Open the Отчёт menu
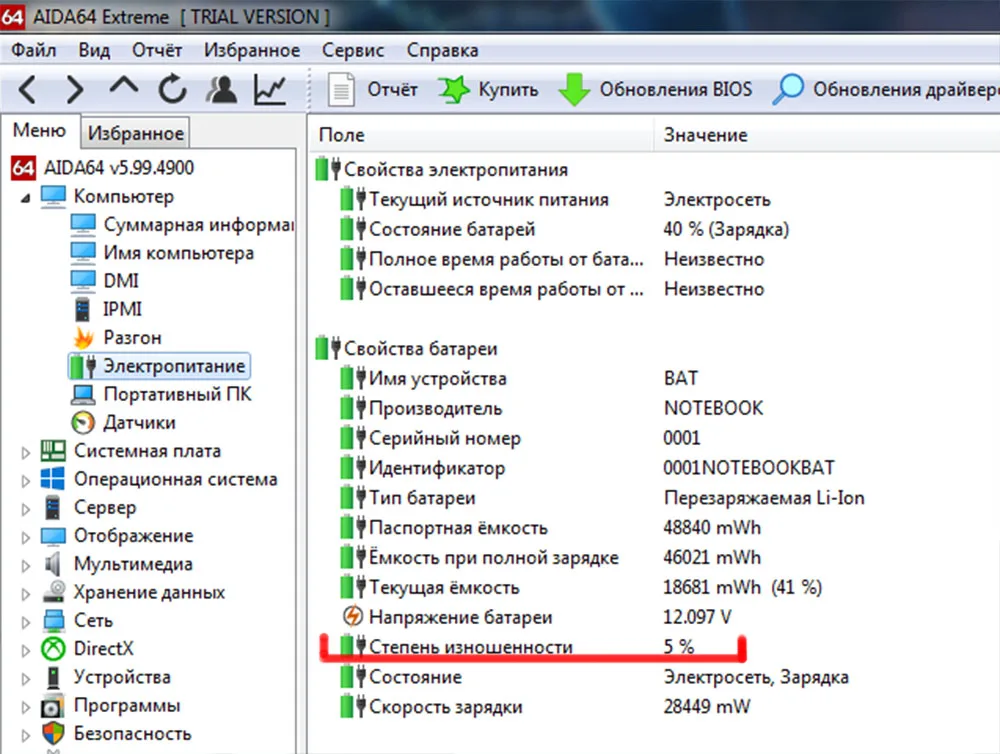Image resolution: width=1000 pixels, height=754 pixels. pos(157,50)
